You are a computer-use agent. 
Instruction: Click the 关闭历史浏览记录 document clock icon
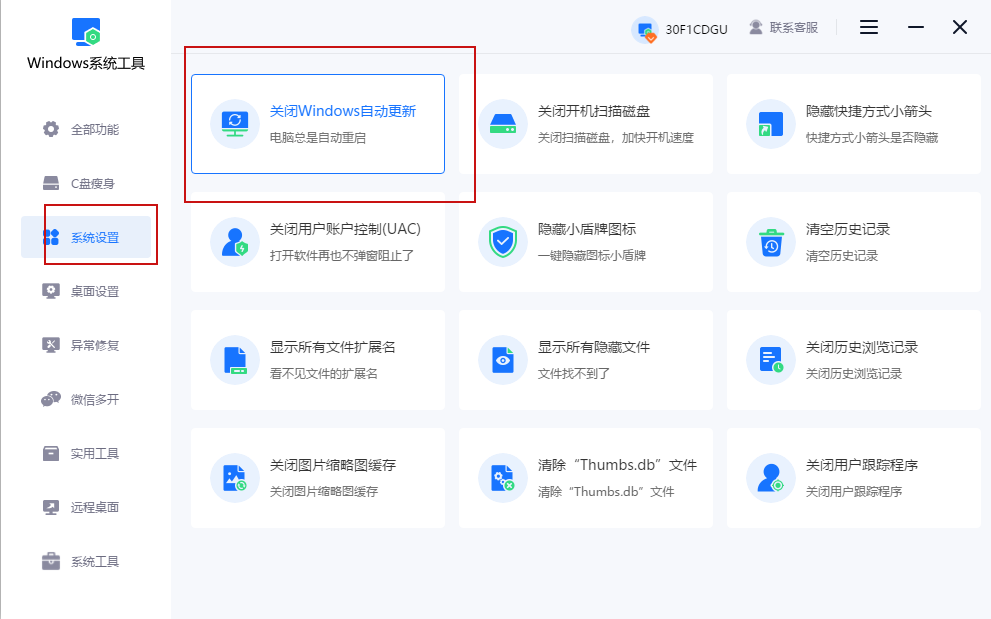770,360
